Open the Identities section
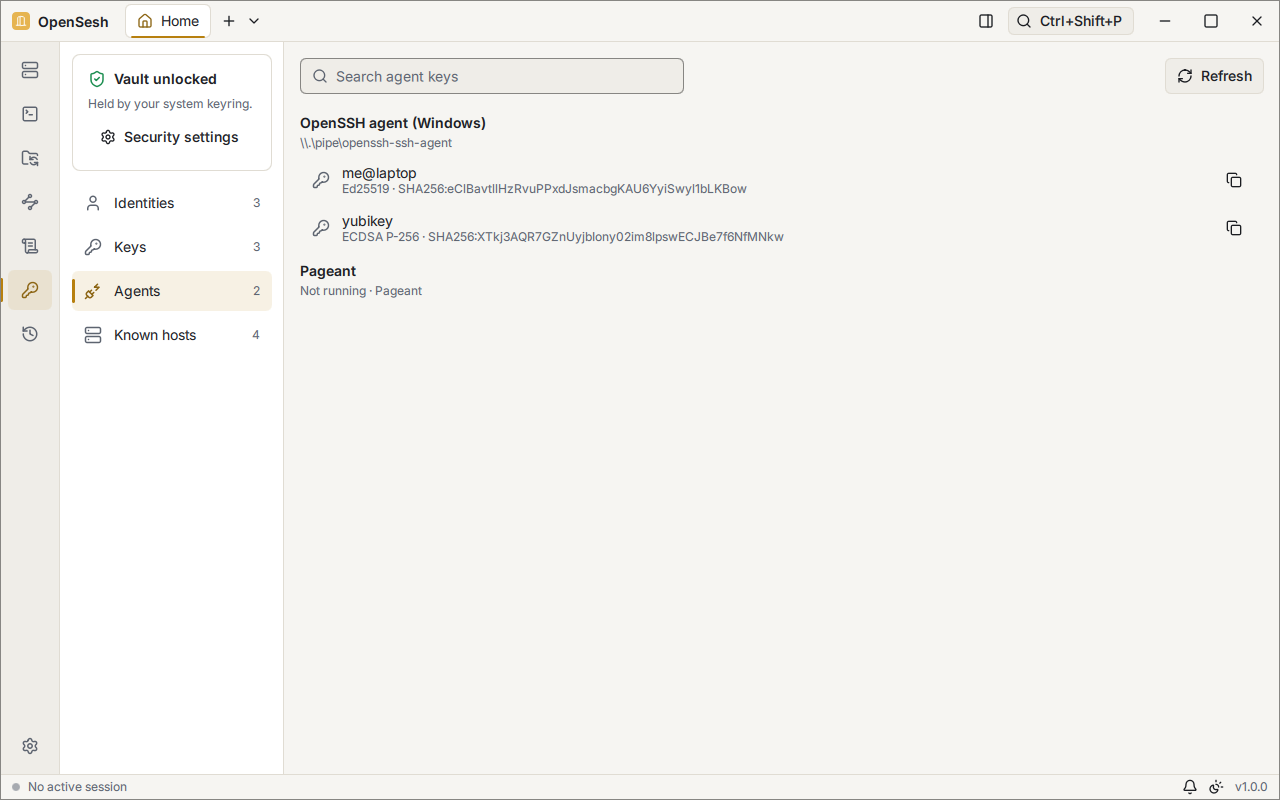The width and height of the screenshot is (1280, 800). 172,203
